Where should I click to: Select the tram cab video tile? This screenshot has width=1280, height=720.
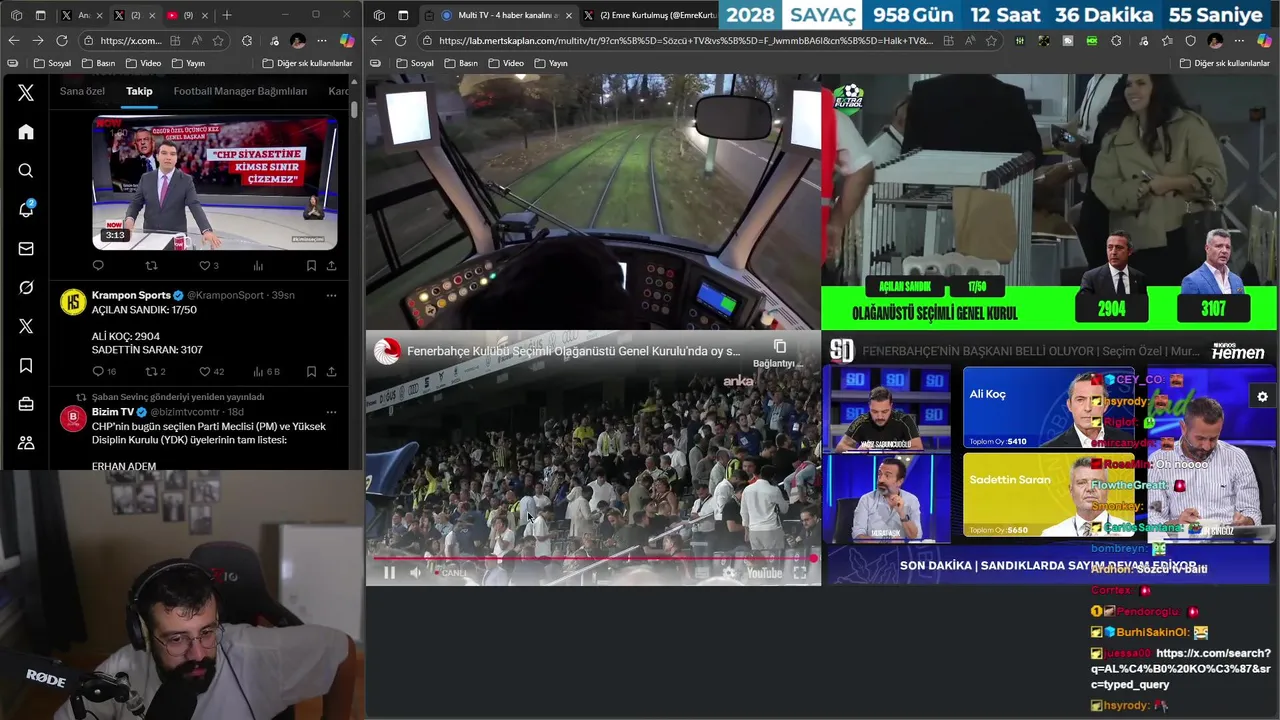pos(593,202)
